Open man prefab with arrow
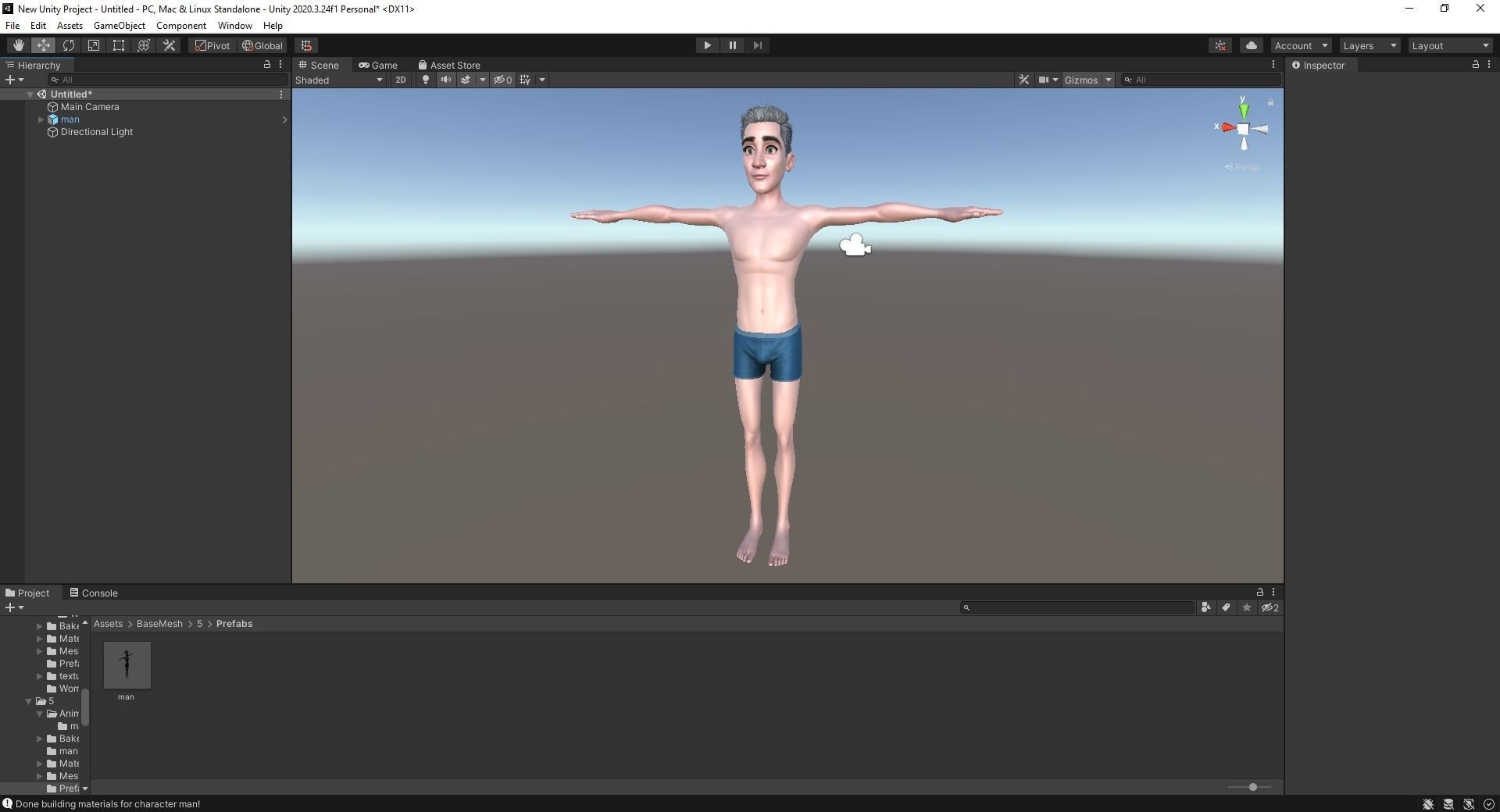Viewport: 1500px width, 812px height. 284,119
